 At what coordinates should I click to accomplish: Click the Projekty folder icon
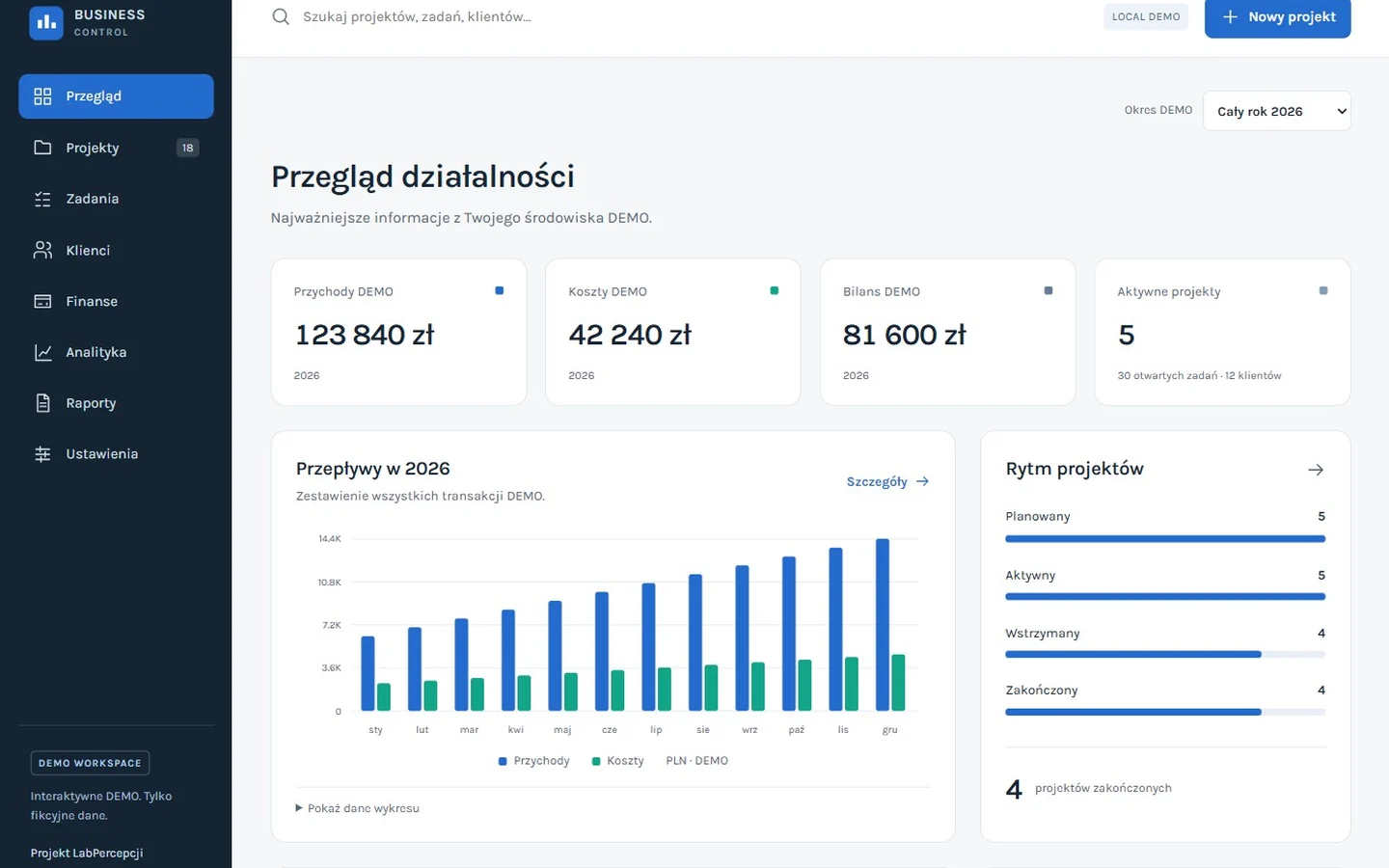click(42, 148)
